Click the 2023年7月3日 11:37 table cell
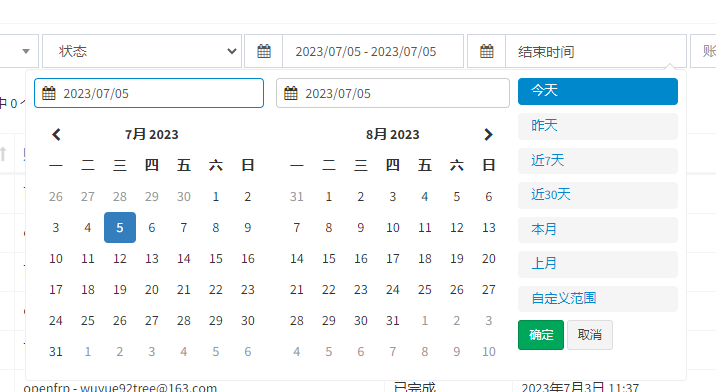 pos(580,387)
